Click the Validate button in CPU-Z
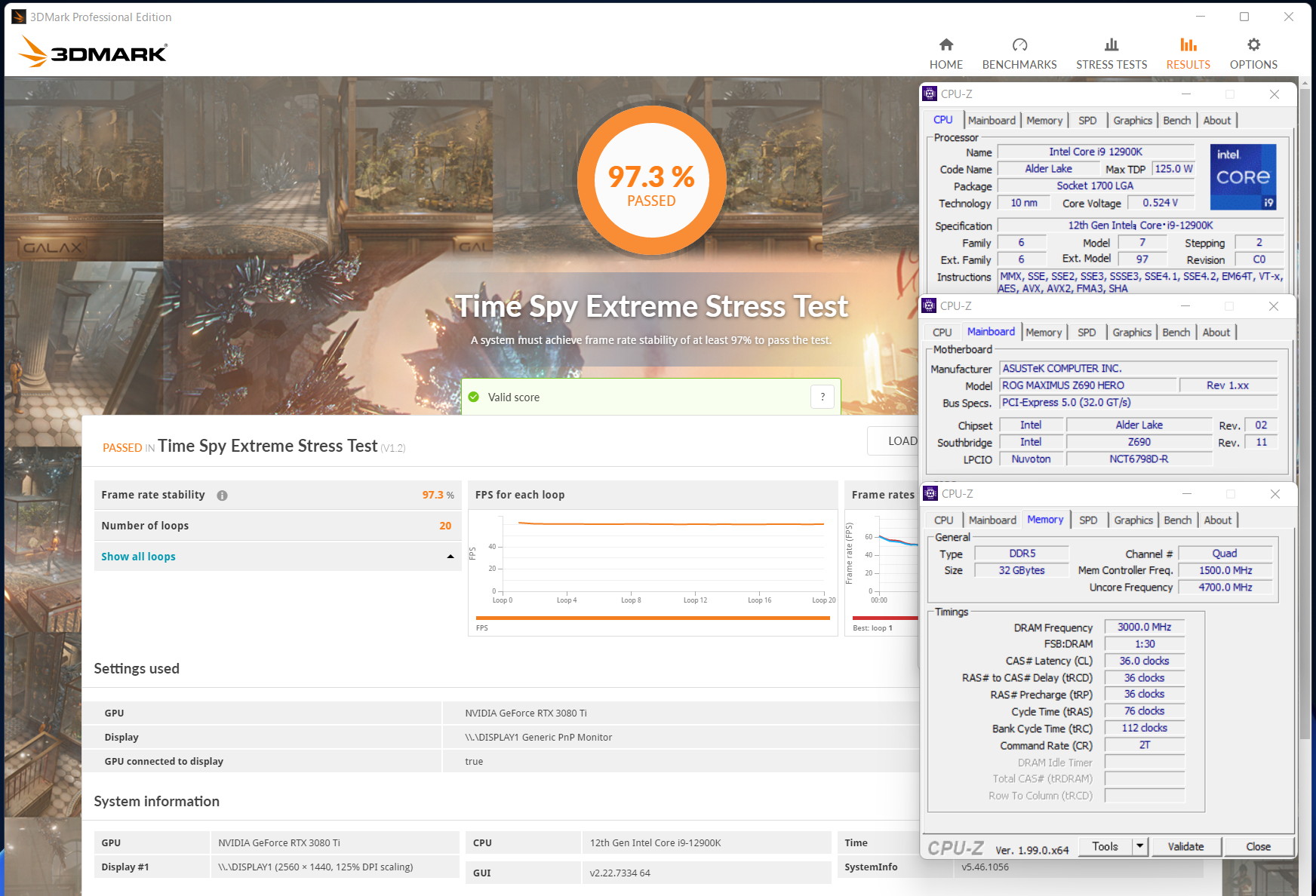Viewport: 1316px width, 896px height. [x=1185, y=846]
